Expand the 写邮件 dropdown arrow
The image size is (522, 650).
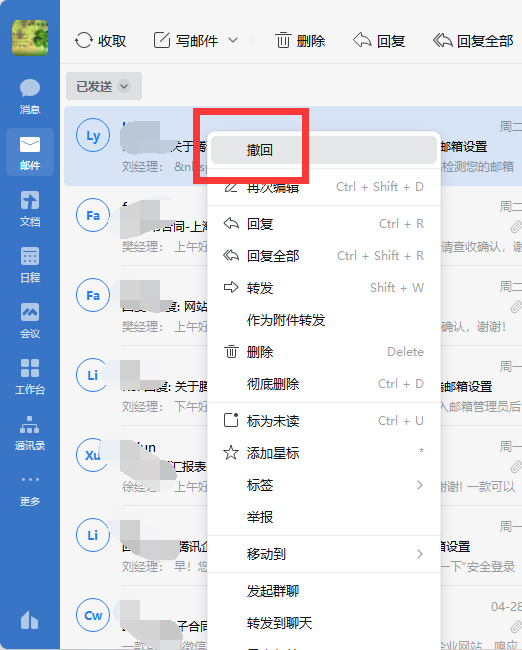click(x=233, y=40)
